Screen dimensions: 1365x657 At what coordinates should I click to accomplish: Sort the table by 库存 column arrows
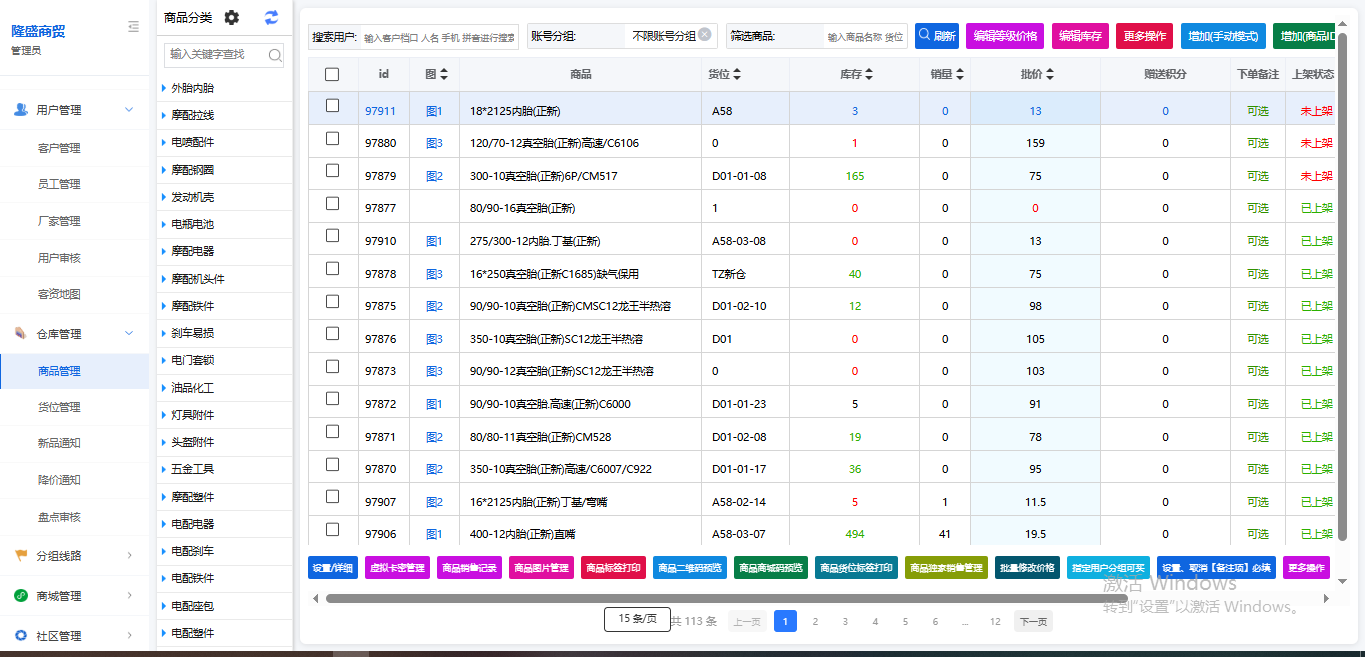pyautogui.click(x=871, y=73)
